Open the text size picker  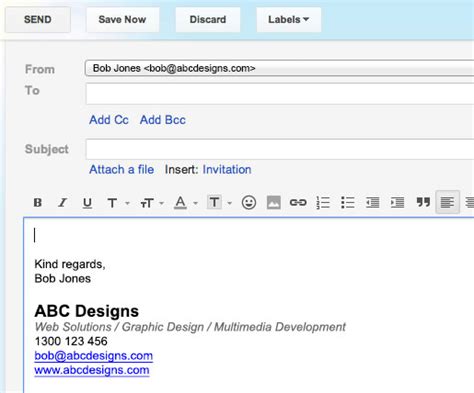point(147,203)
